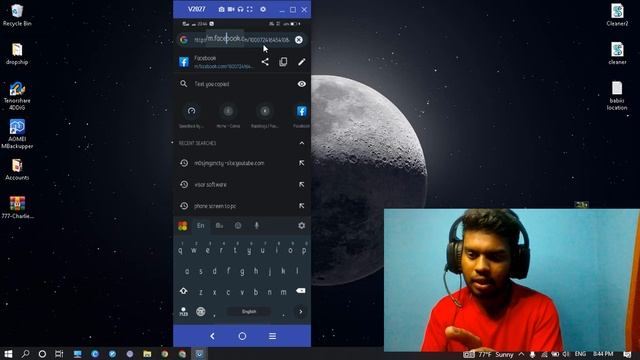Image resolution: width=640 pixels, height=360 pixels.
Task: Tap the Android home circle button
Action: click(242, 336)
